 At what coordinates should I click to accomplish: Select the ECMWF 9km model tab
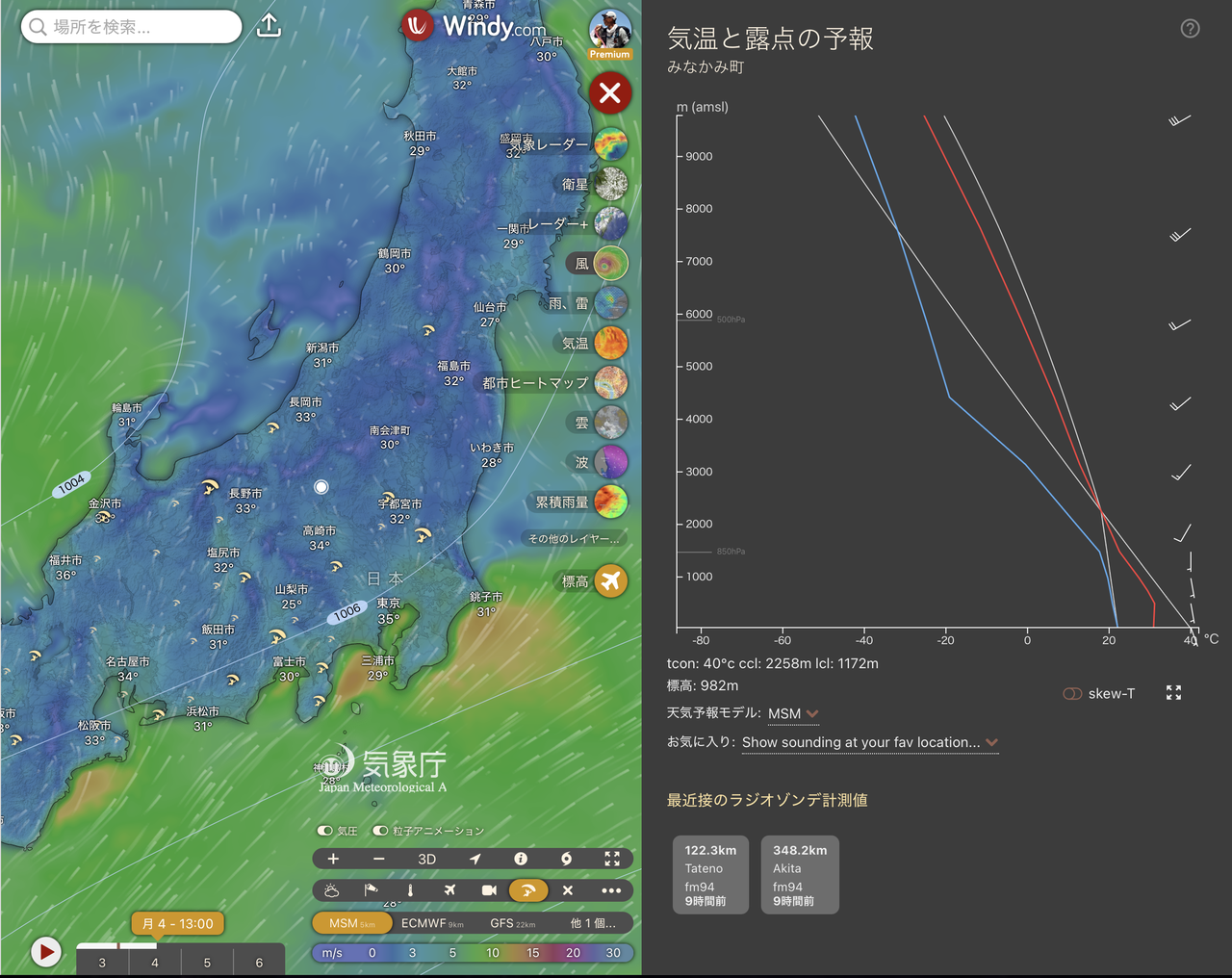click(x=432, y=923)
